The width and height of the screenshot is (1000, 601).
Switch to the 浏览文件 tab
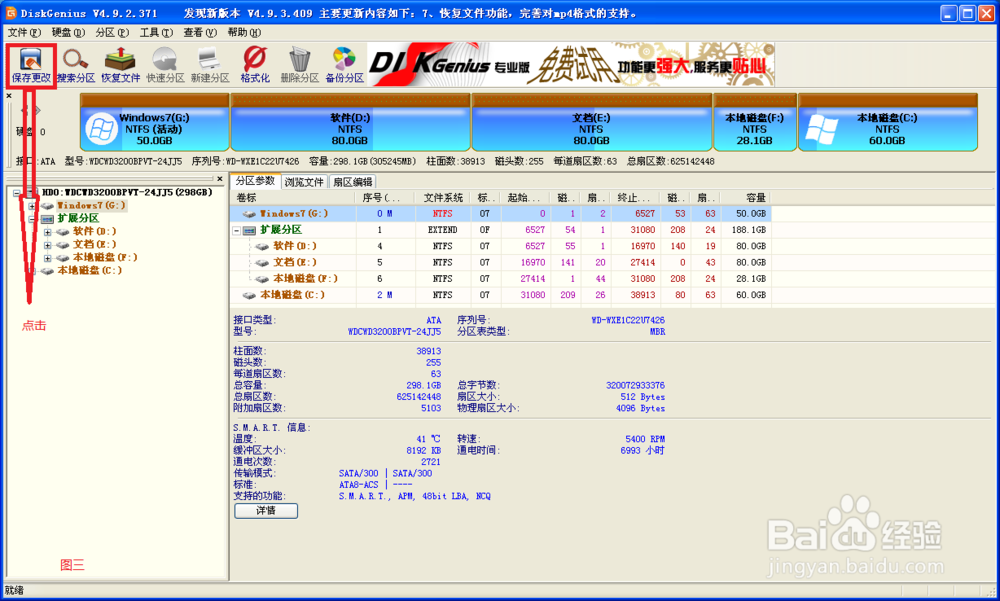(x=304, y=182)
